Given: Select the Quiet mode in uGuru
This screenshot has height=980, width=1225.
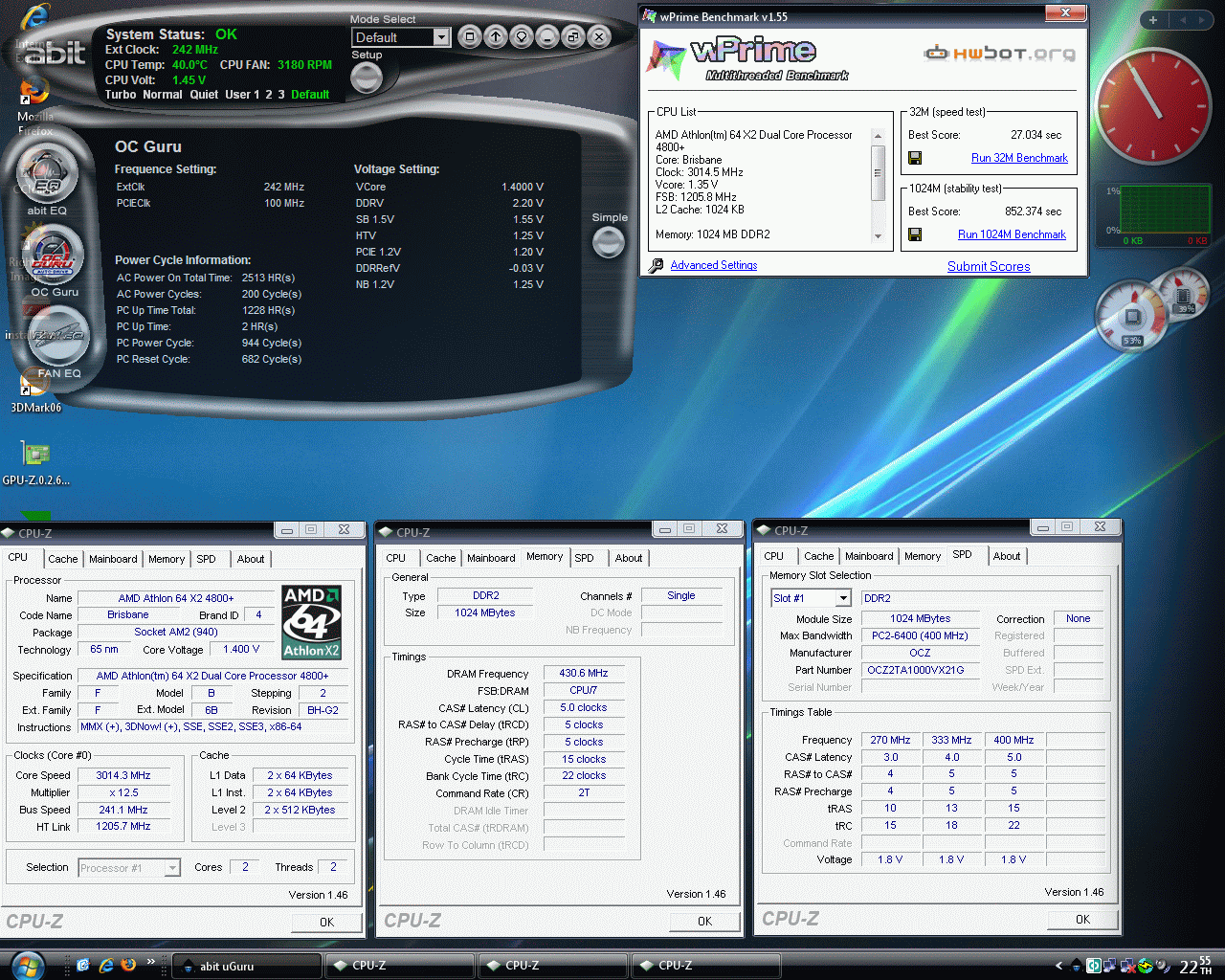Looking at the screenshot, I should tap(204, 95).
